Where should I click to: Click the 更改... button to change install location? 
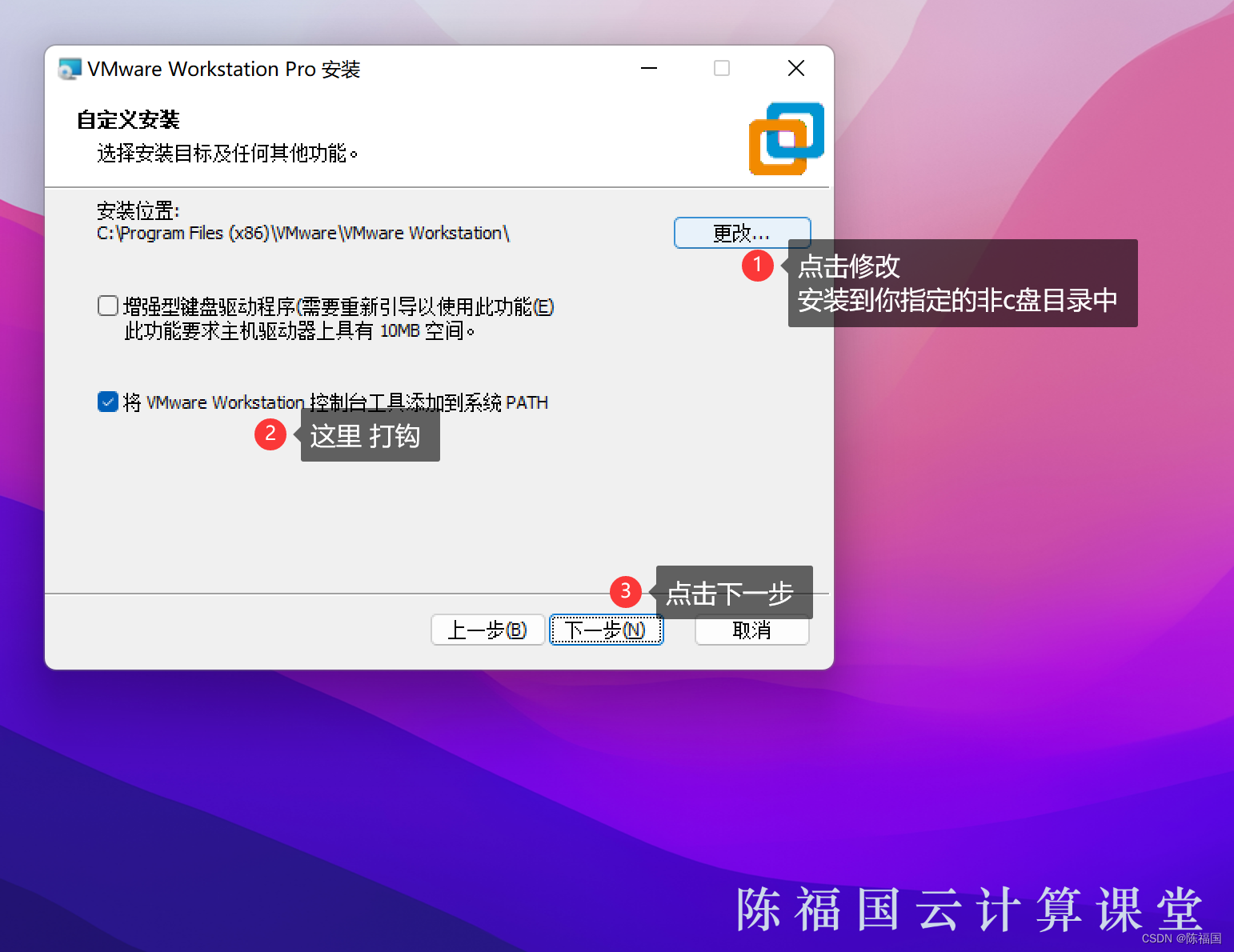point(742,233)
